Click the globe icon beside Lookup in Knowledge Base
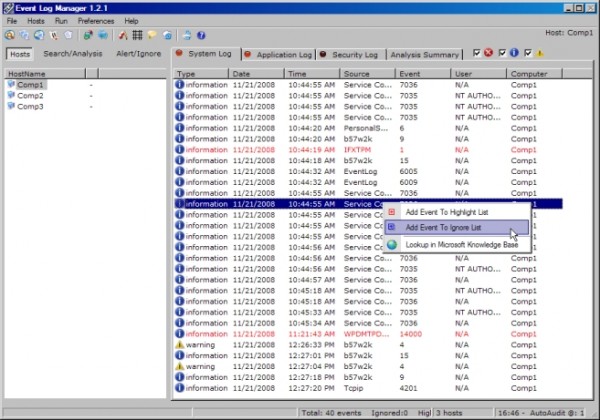The image size is (600, 420). (x=392, y=244)
